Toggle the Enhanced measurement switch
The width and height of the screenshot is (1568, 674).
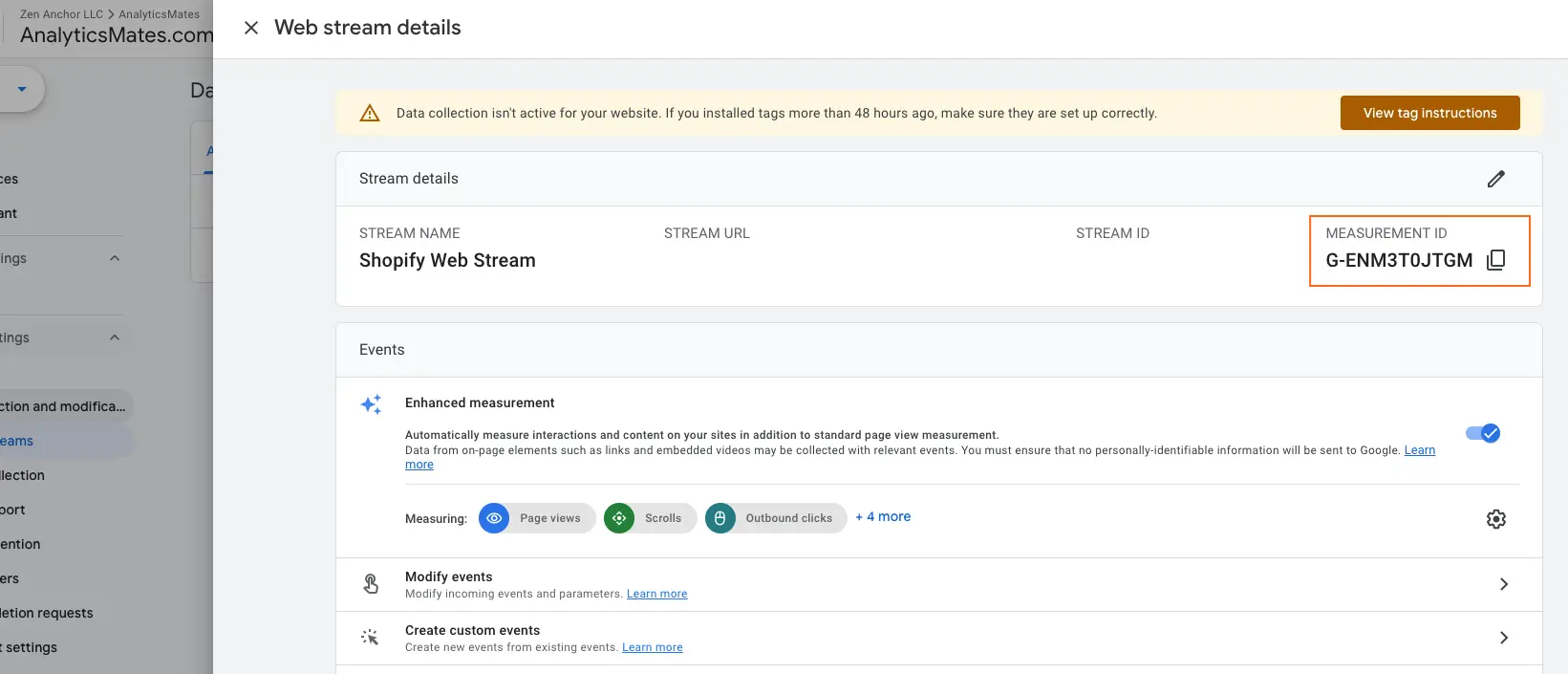(x=1483, y=433)
